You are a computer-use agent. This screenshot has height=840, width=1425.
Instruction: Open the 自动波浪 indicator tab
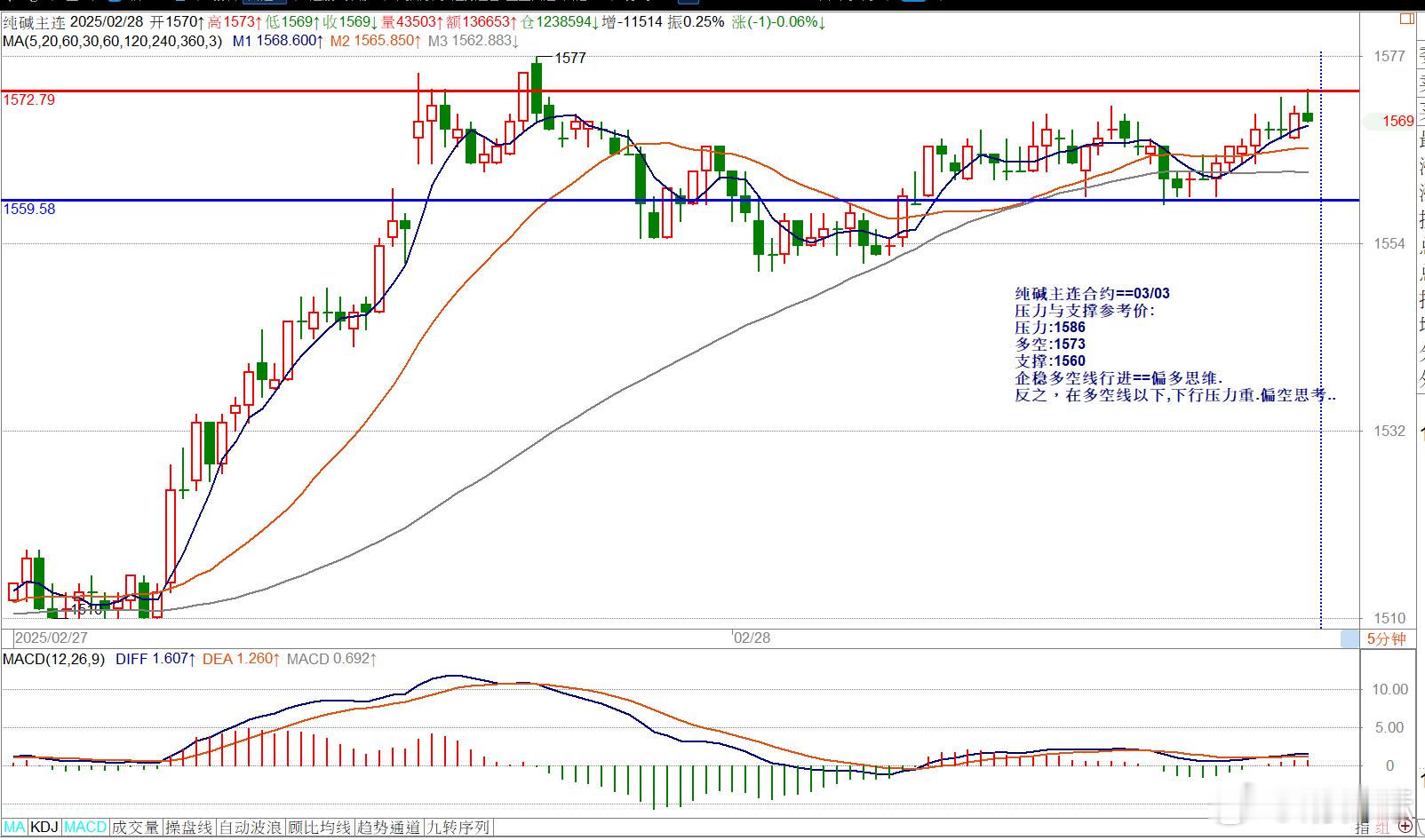[251, 828]
